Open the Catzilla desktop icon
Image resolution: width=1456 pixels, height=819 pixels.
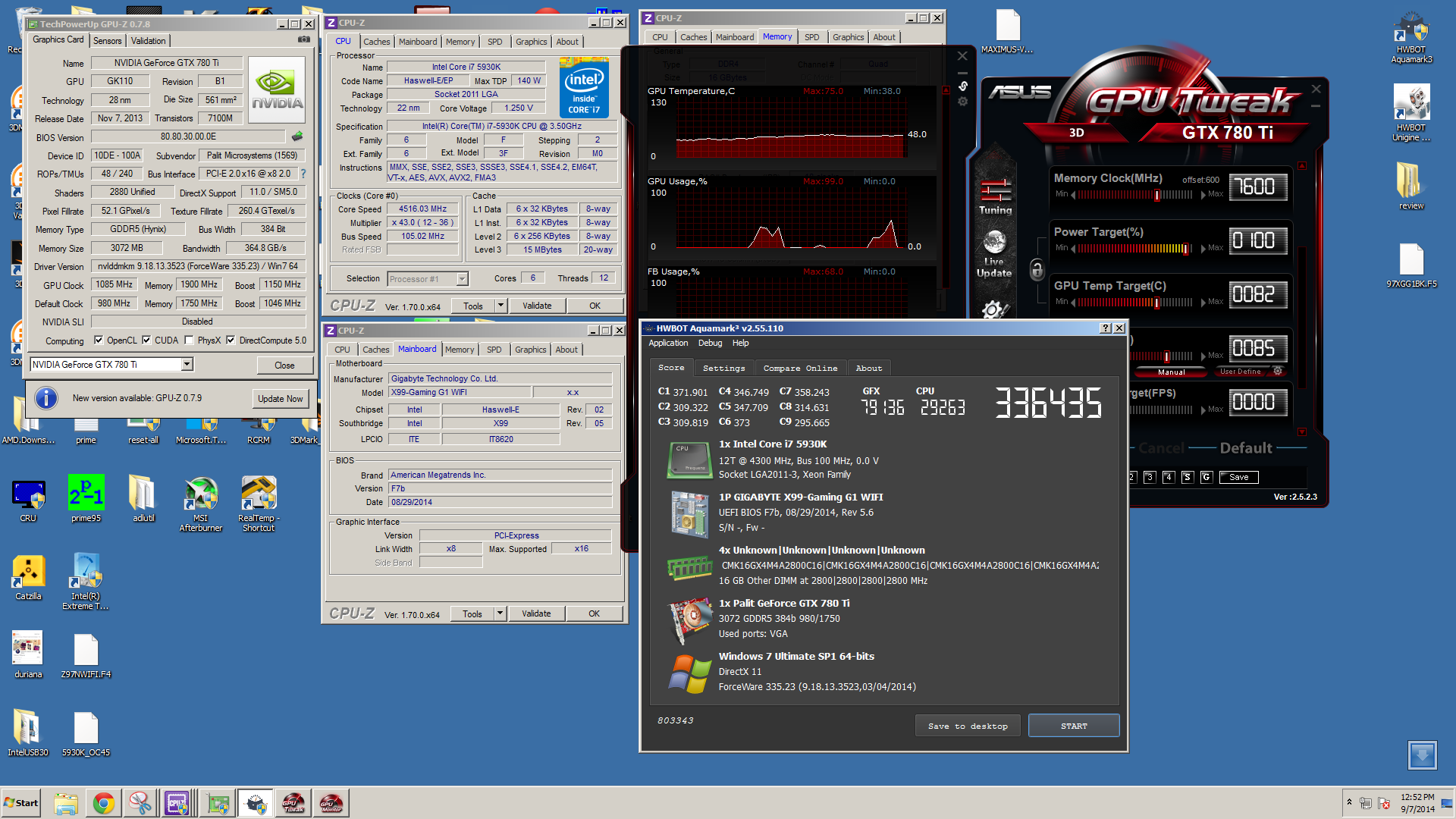tap(28, 577)
